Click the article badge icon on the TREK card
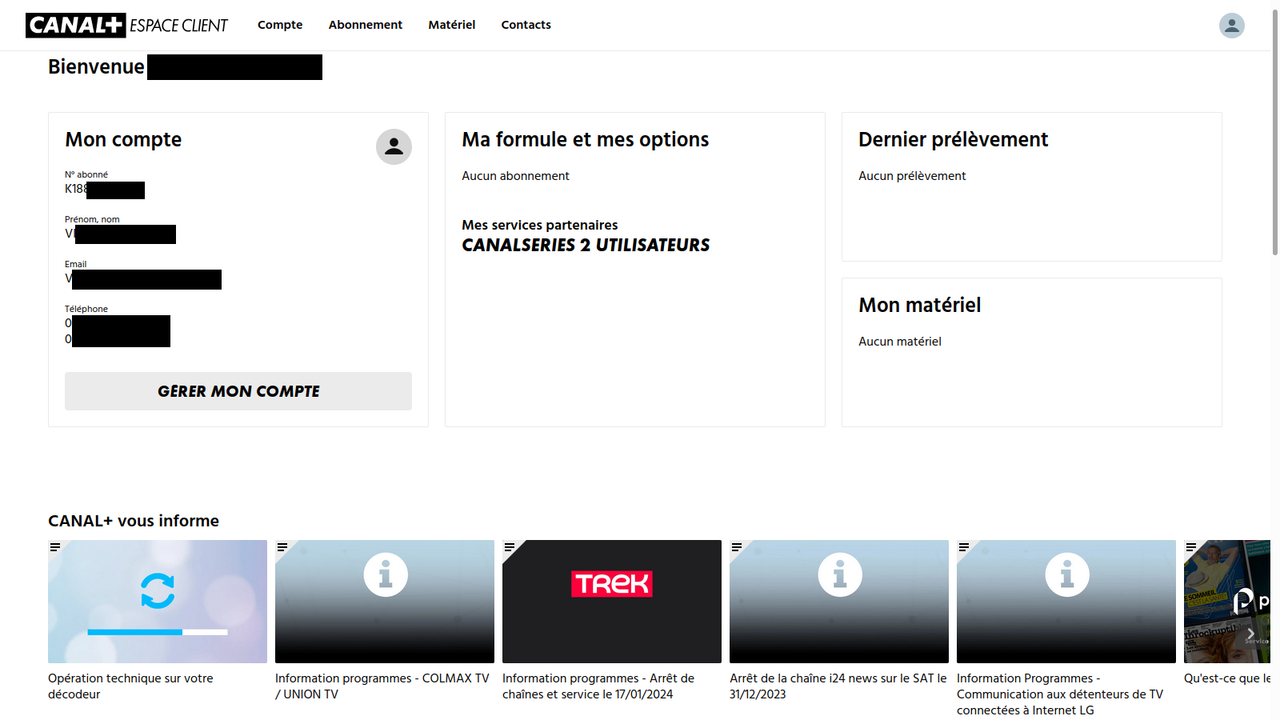Image resolution: width=1280 pixels, height=720 pixels. (x=510, y=547)
